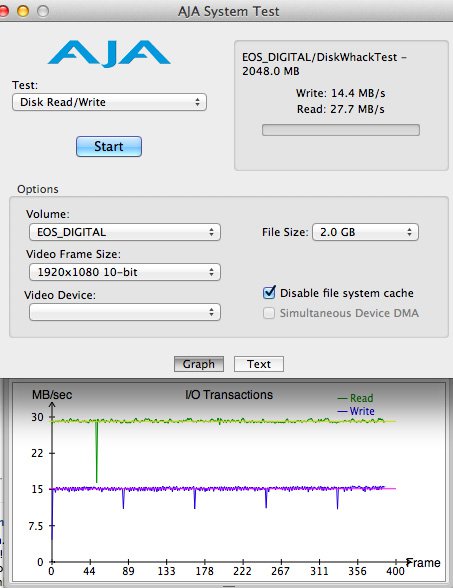Image resolution: width=453 pixels, height=588 pixels.
Task: Click the Volume label
Action: click(48, 214)
